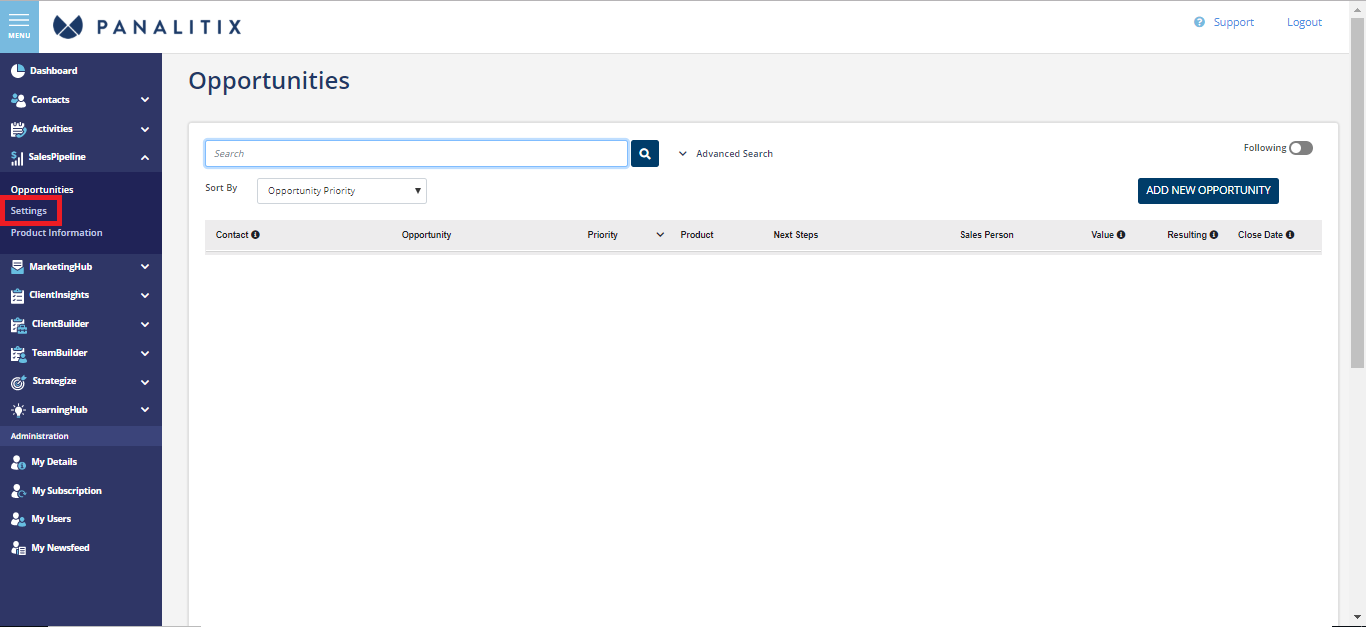
Task: Click the Value column info icon
Action: point(1121,235)
